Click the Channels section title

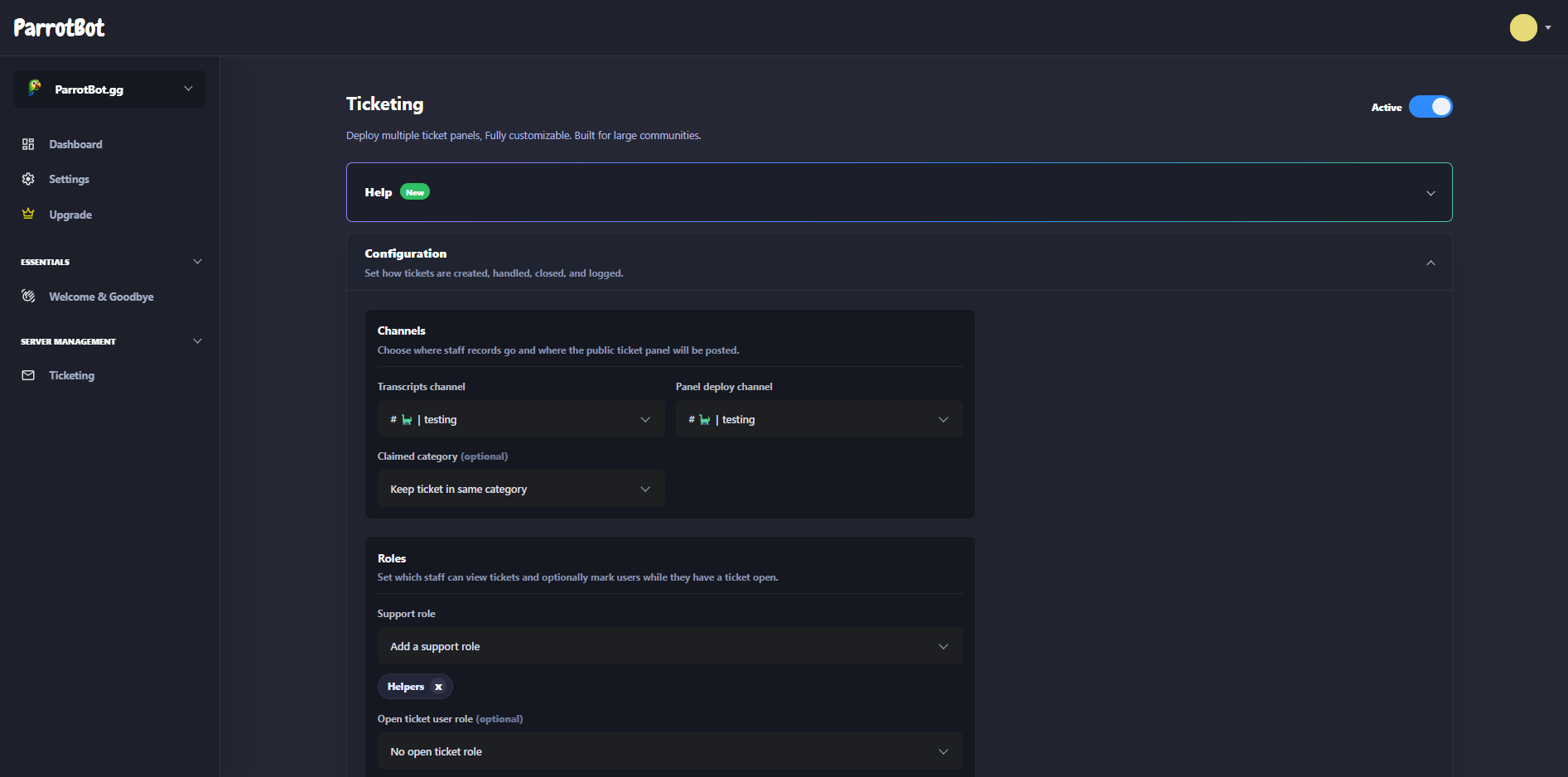(402, 331)
